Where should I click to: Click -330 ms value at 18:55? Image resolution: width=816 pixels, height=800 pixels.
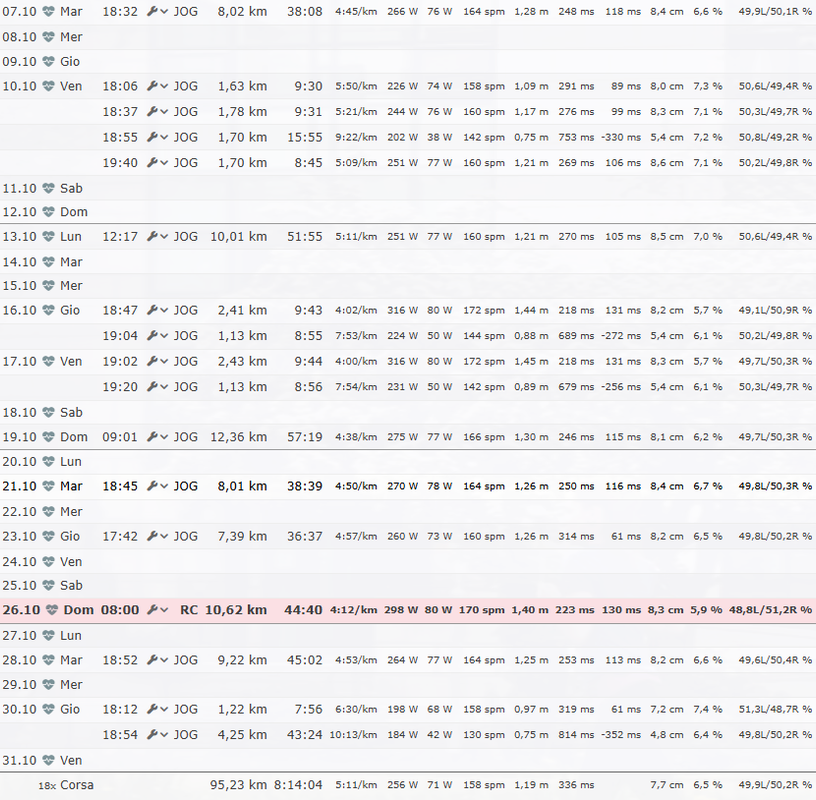(621, 137)
